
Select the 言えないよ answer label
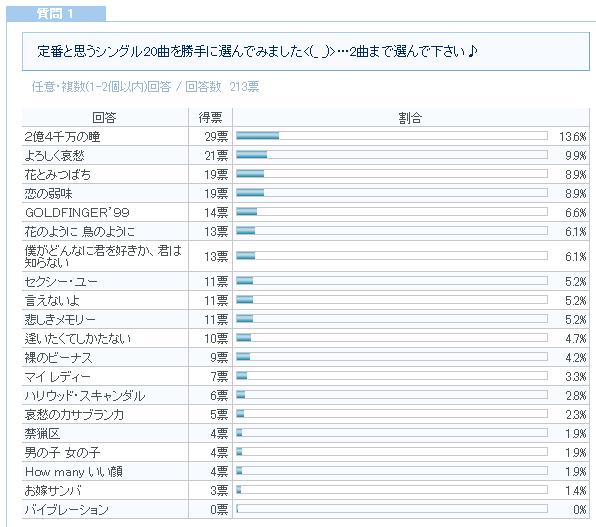(52, 301)
